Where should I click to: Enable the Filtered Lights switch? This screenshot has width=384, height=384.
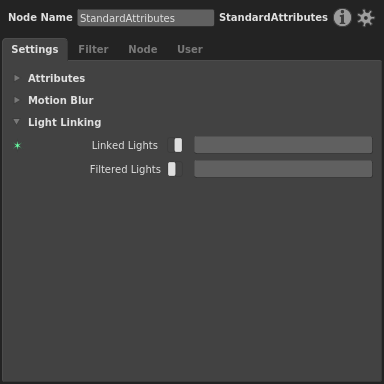tap(175, 169)
